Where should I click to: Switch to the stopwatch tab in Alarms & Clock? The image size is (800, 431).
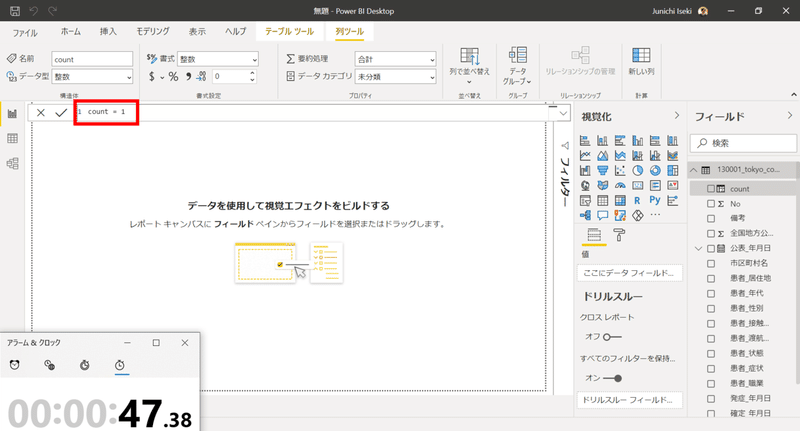[x=120, y=365]
